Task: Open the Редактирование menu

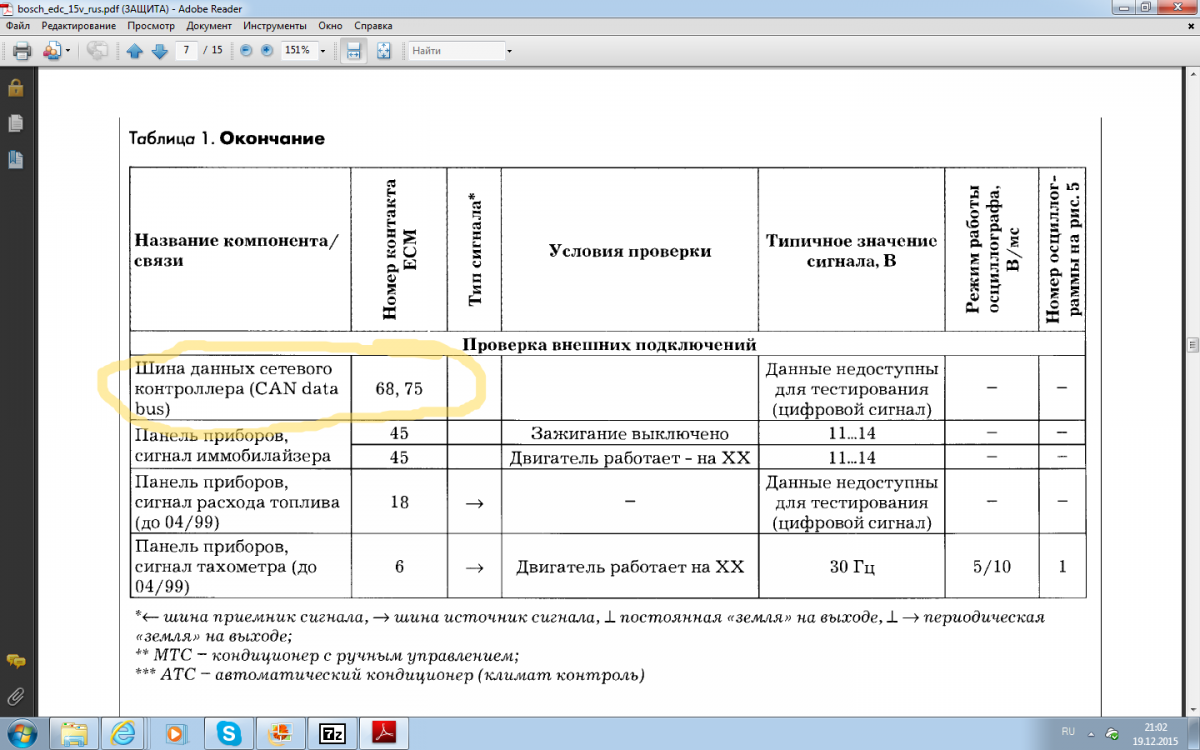Action: tap(80, 24)
